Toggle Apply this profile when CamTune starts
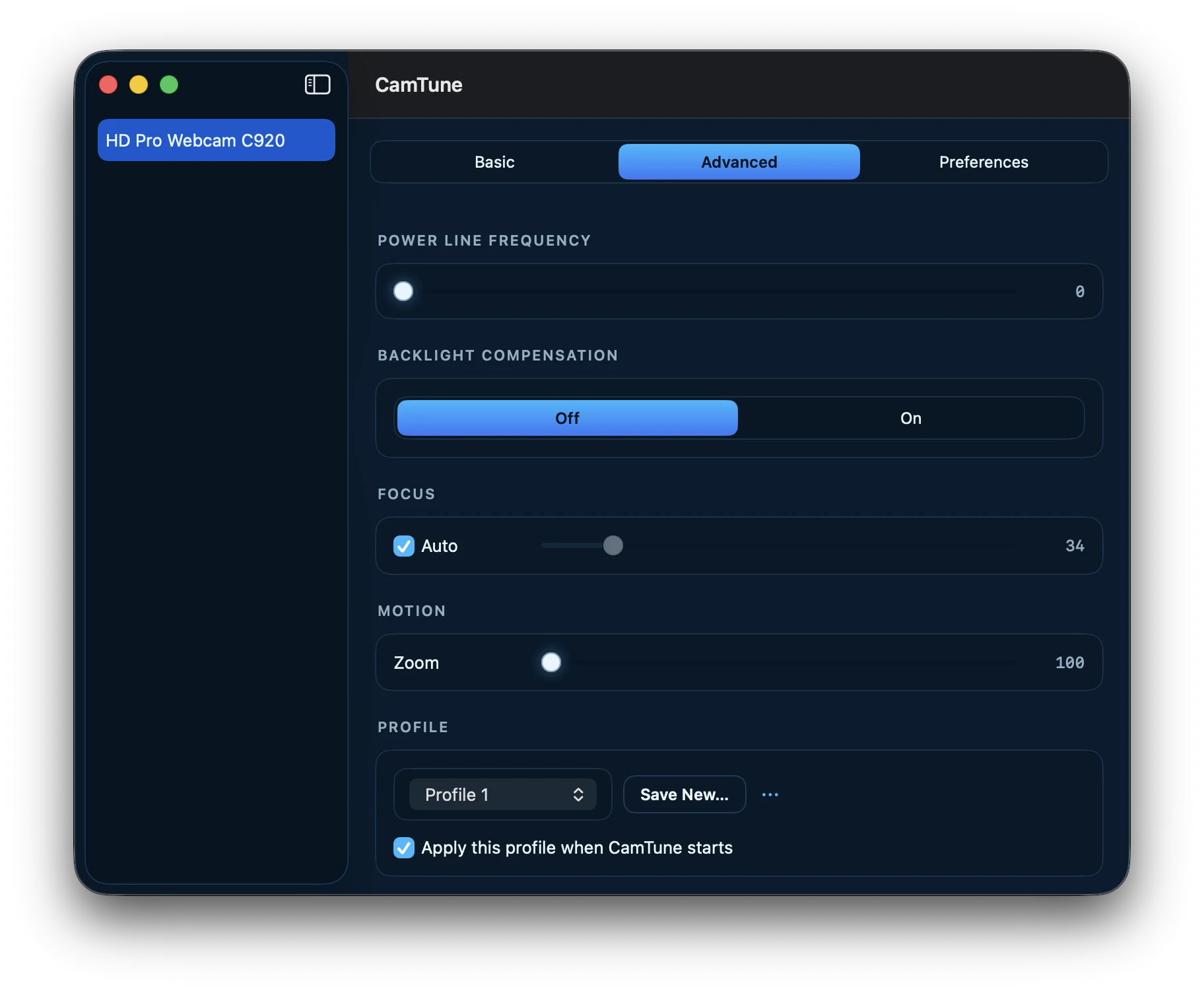 coord(404,848)
